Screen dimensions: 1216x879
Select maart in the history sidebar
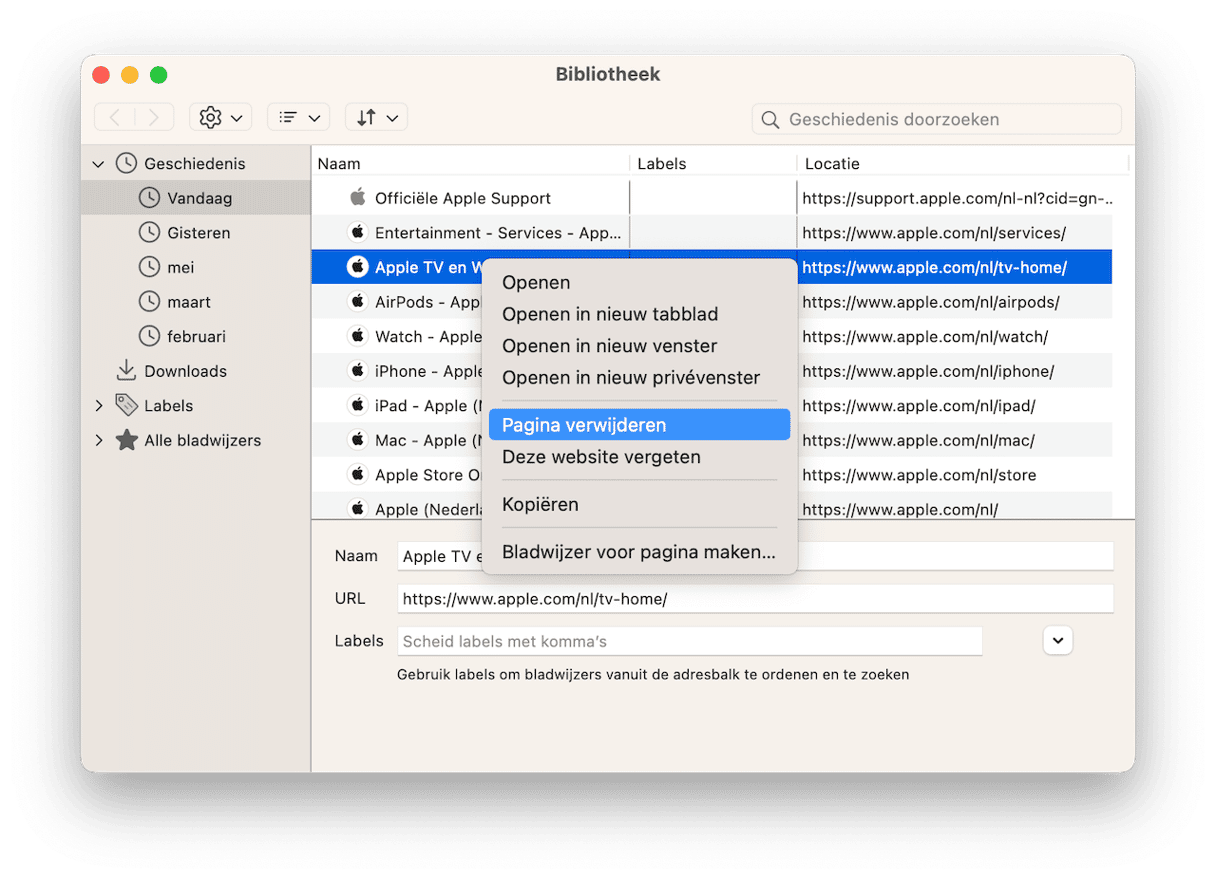196,302
